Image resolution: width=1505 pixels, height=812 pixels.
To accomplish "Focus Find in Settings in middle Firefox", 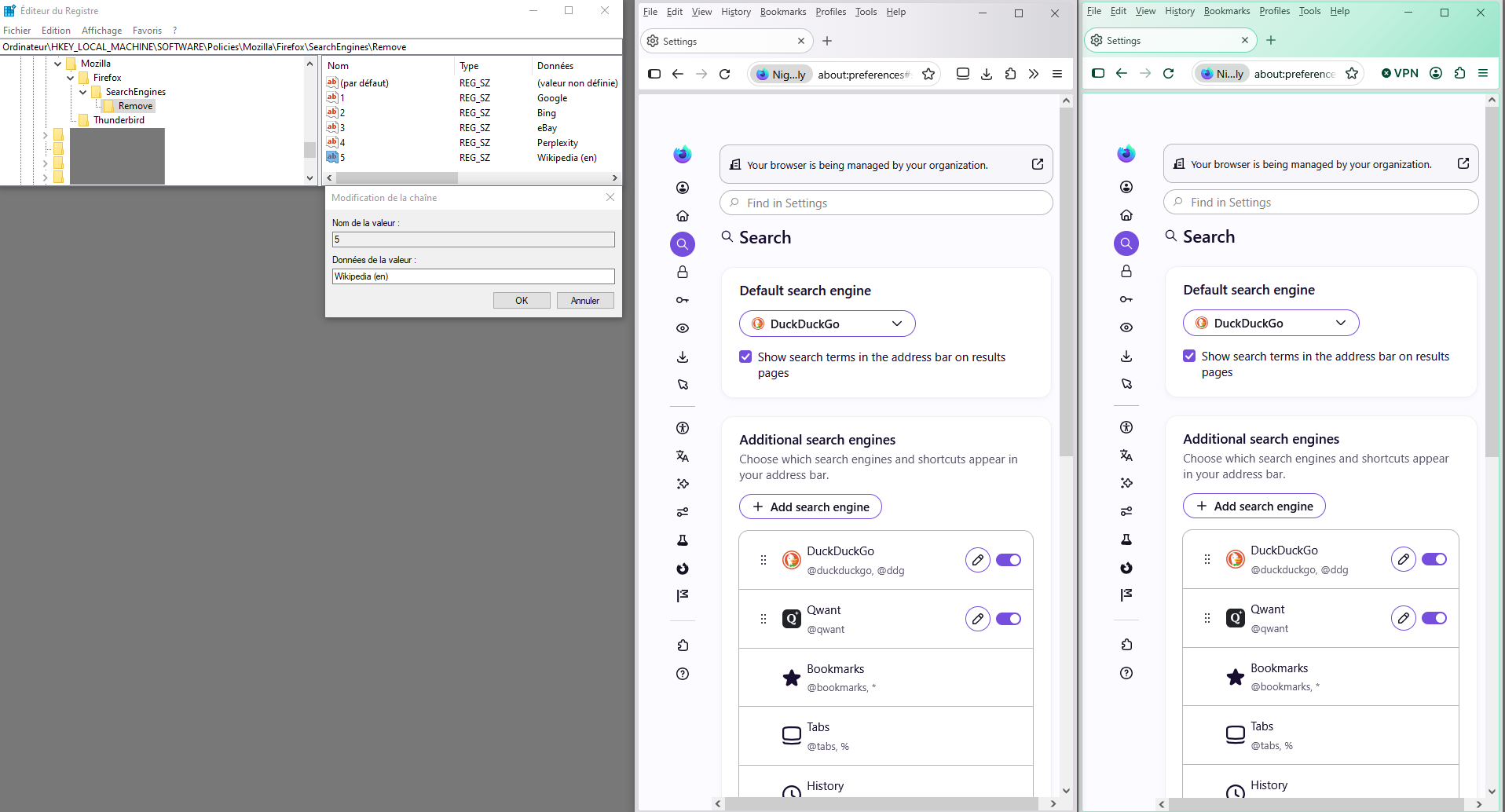I will 886,203.
